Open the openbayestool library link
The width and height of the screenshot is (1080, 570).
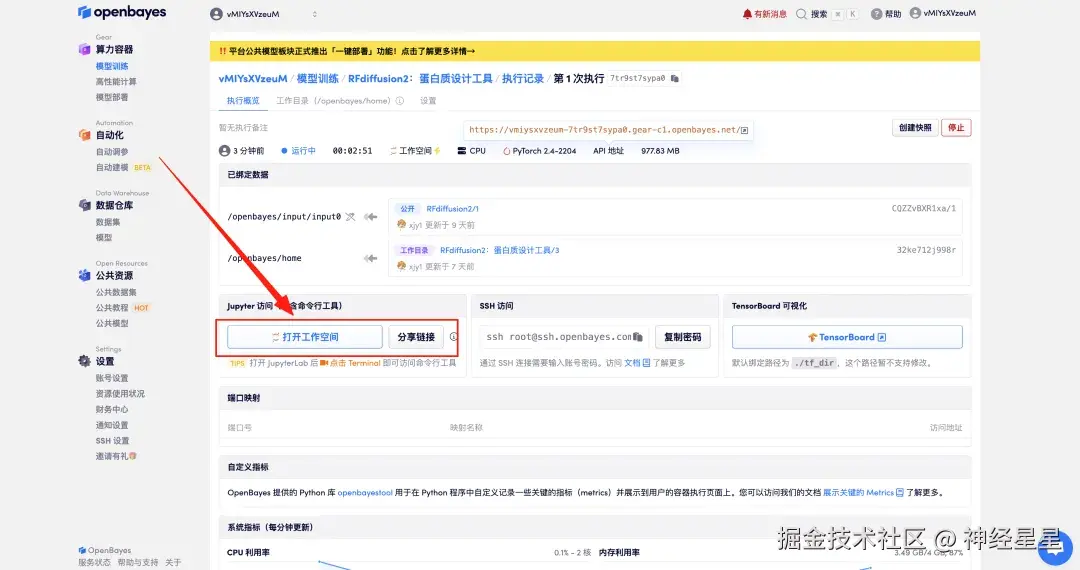click(365, 492)
